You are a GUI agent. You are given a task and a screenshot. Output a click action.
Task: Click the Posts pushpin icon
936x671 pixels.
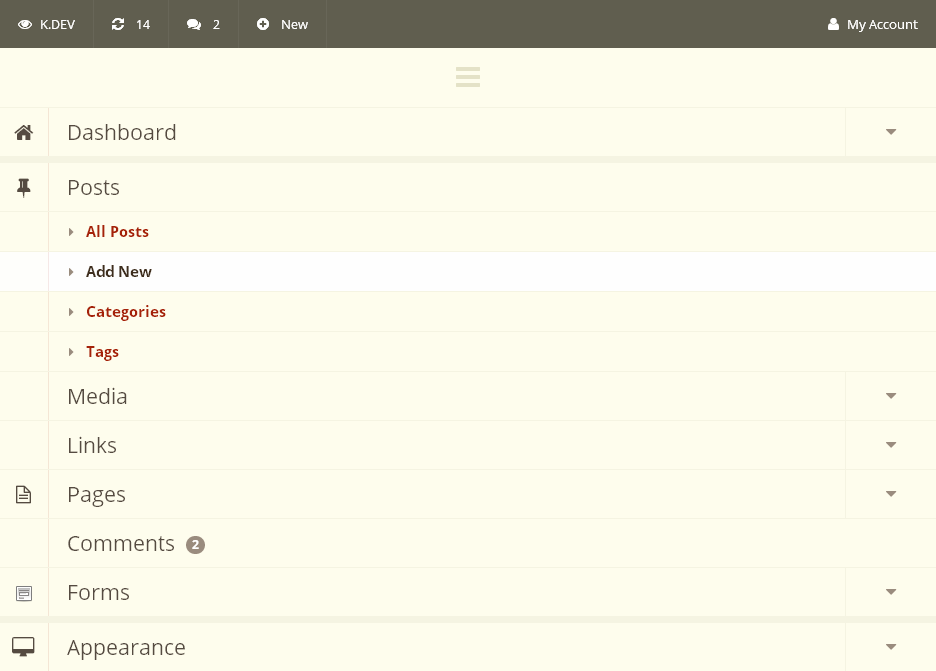point(24,187)
